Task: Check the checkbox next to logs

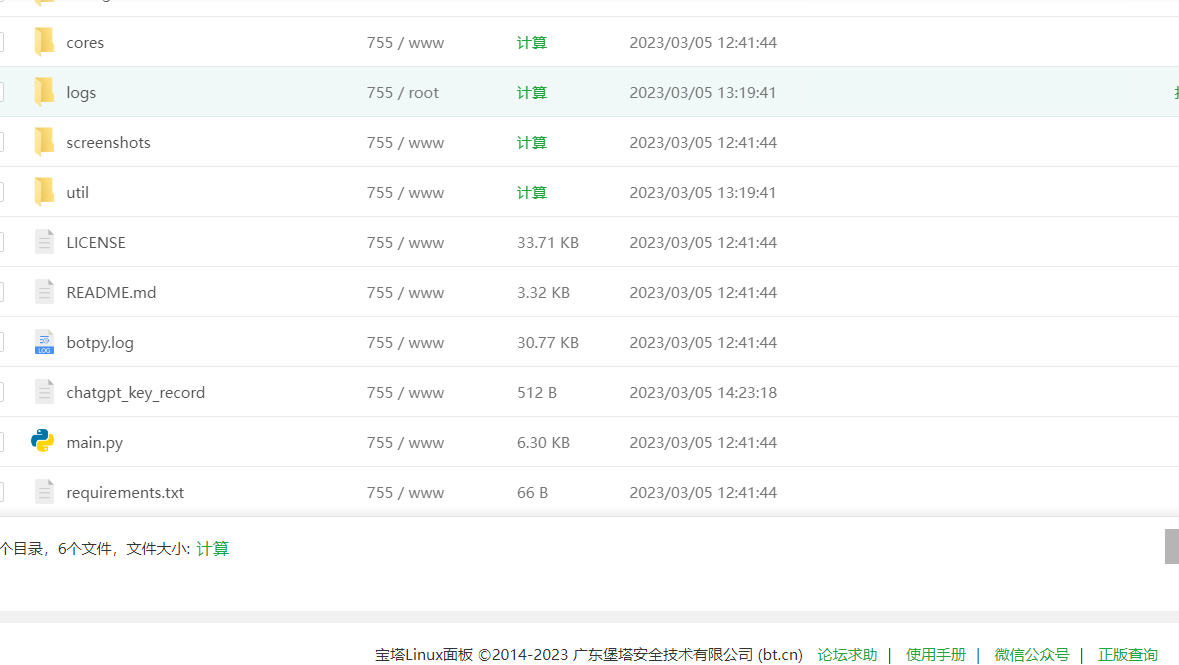Action: pos(2,92)
